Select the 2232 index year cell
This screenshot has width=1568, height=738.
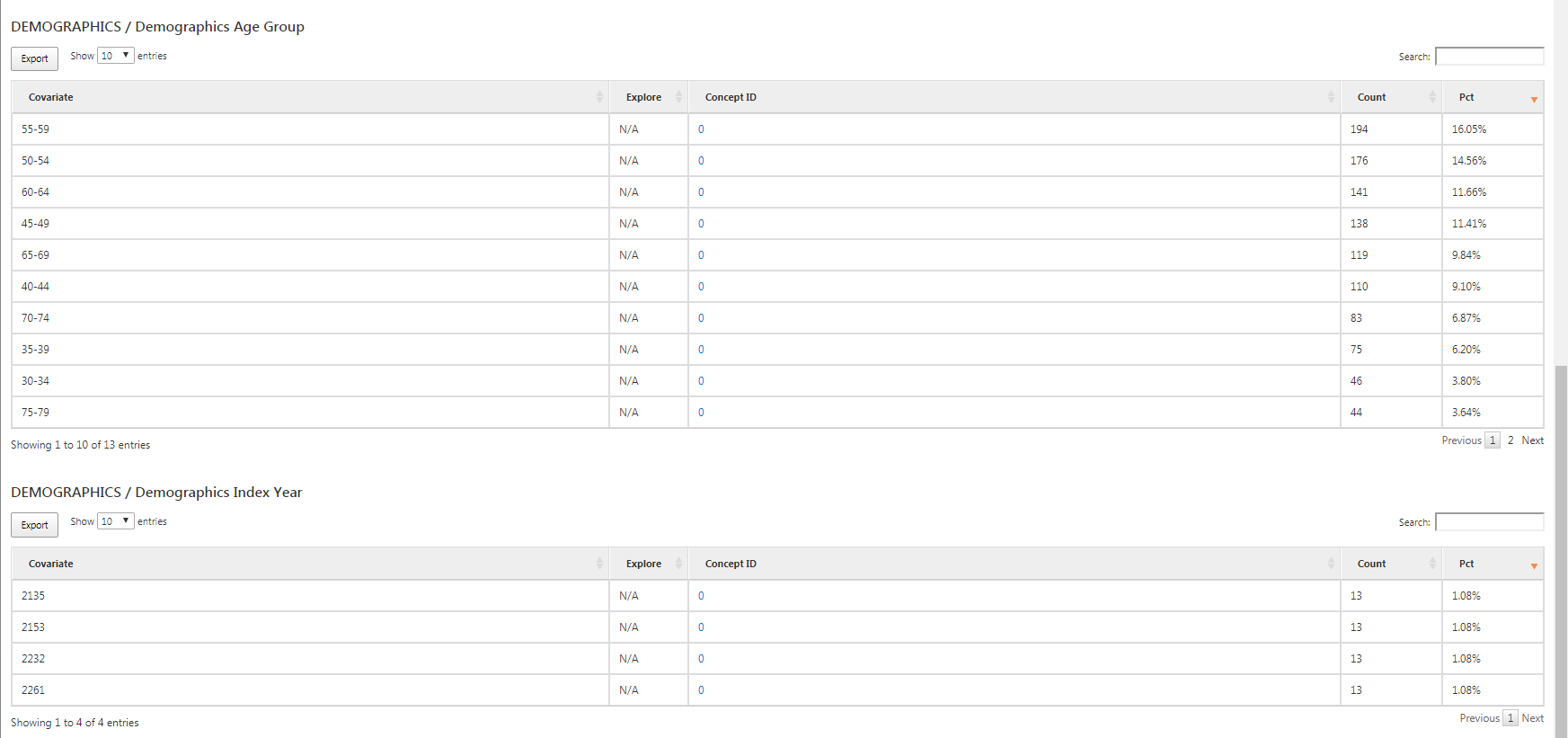click(310, 659)
